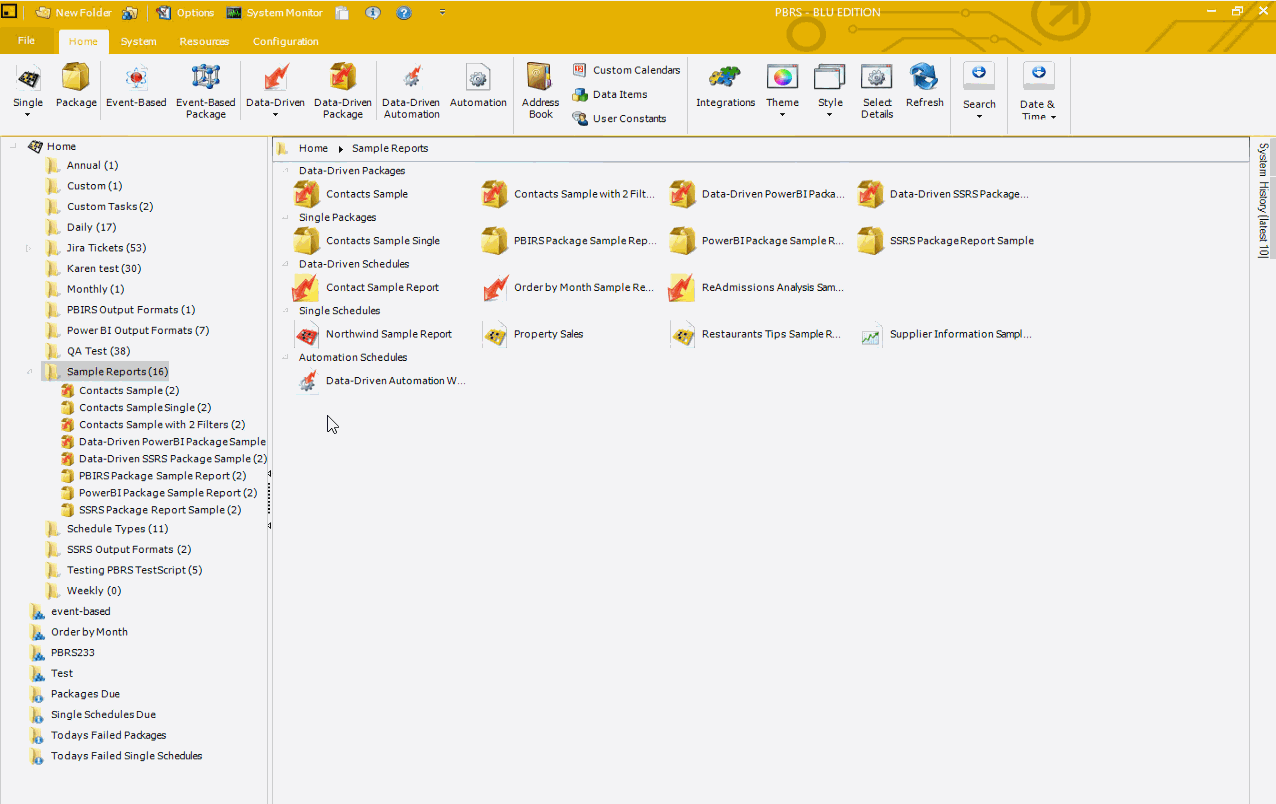Open the Date & Time dropdown
The height and width of the screenshot is (804, 1276).
(x=1038, y=90)
